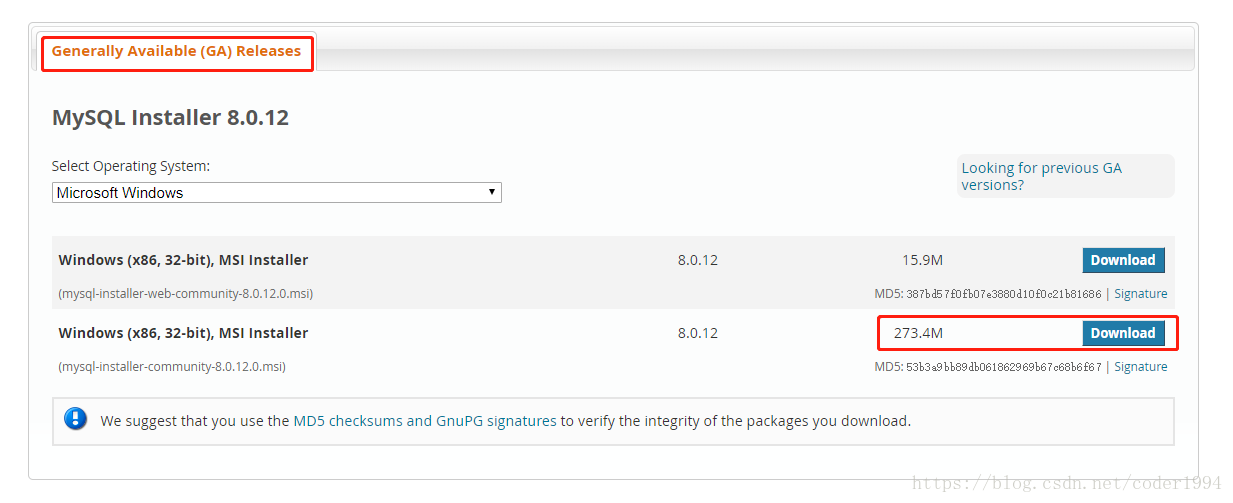The width and height of the screenshot is (1233, 503).
Task: Download the 273.4M community installer
Action: [1123, 333]
